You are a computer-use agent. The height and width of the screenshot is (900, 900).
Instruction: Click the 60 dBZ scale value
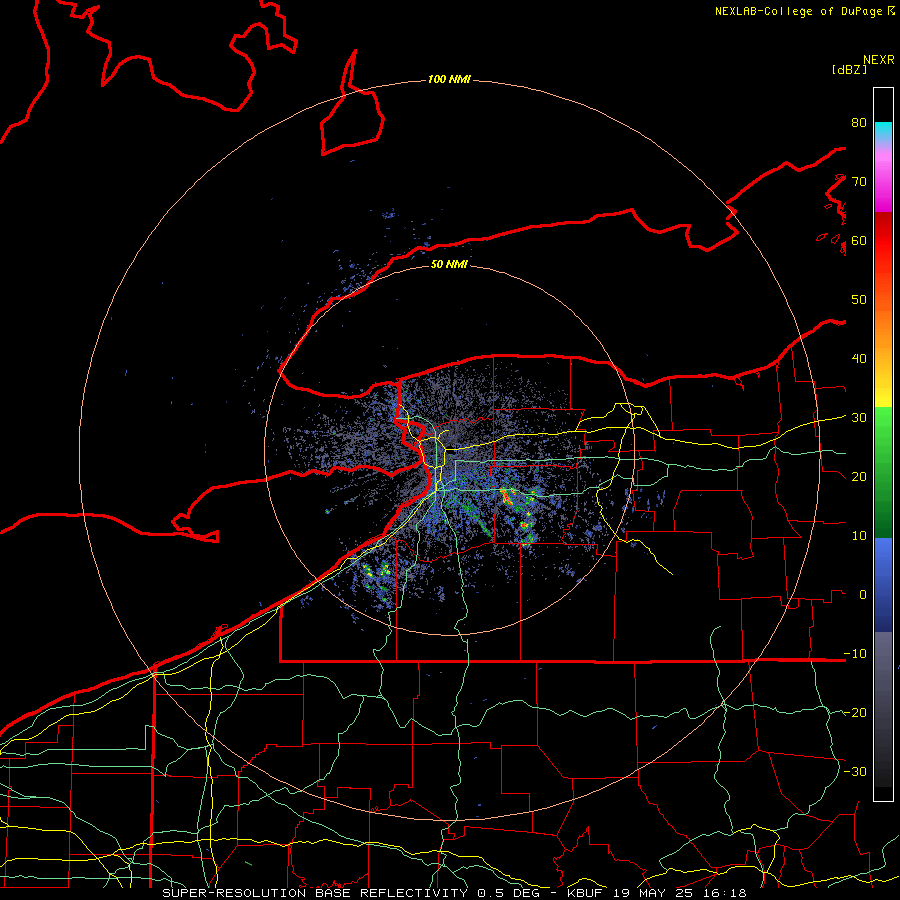pyautogui.click(x=859, y=240)
